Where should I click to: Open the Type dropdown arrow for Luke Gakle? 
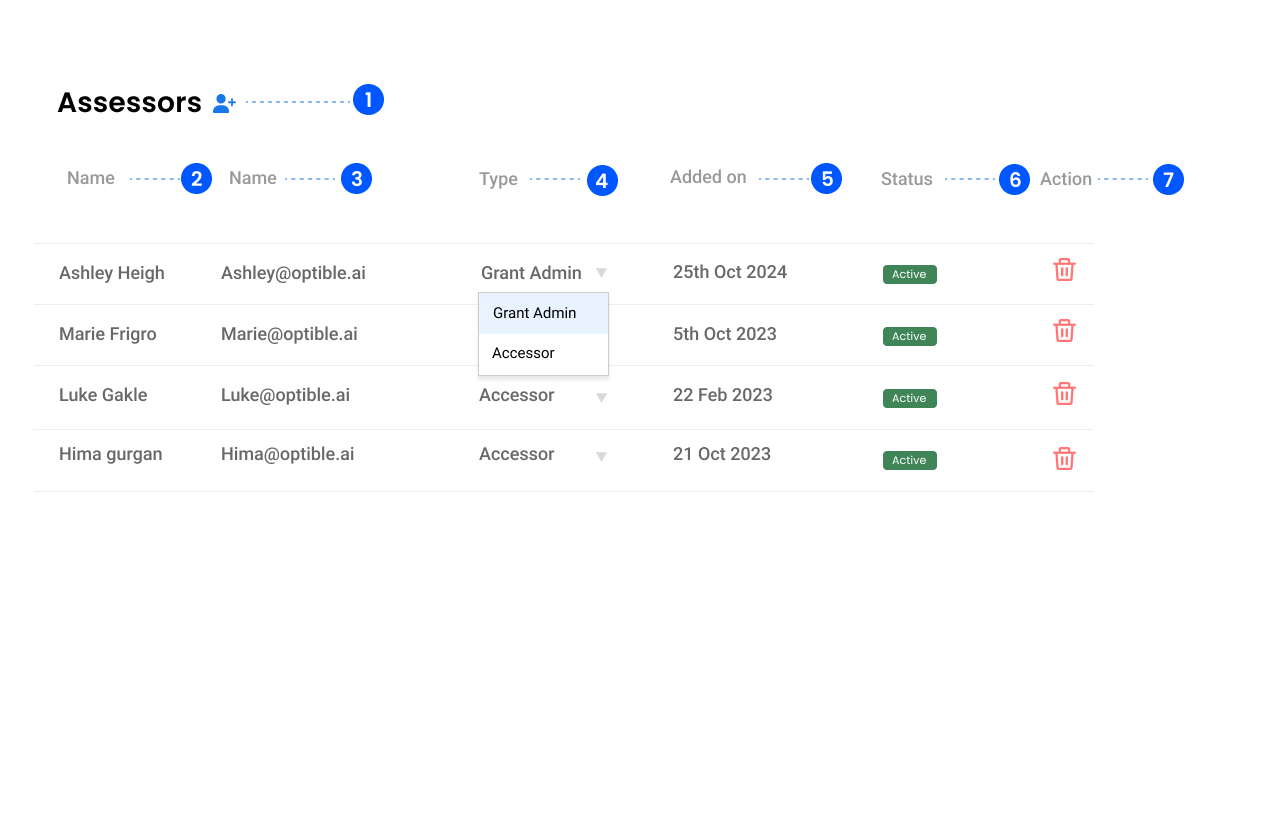(601, 397)
